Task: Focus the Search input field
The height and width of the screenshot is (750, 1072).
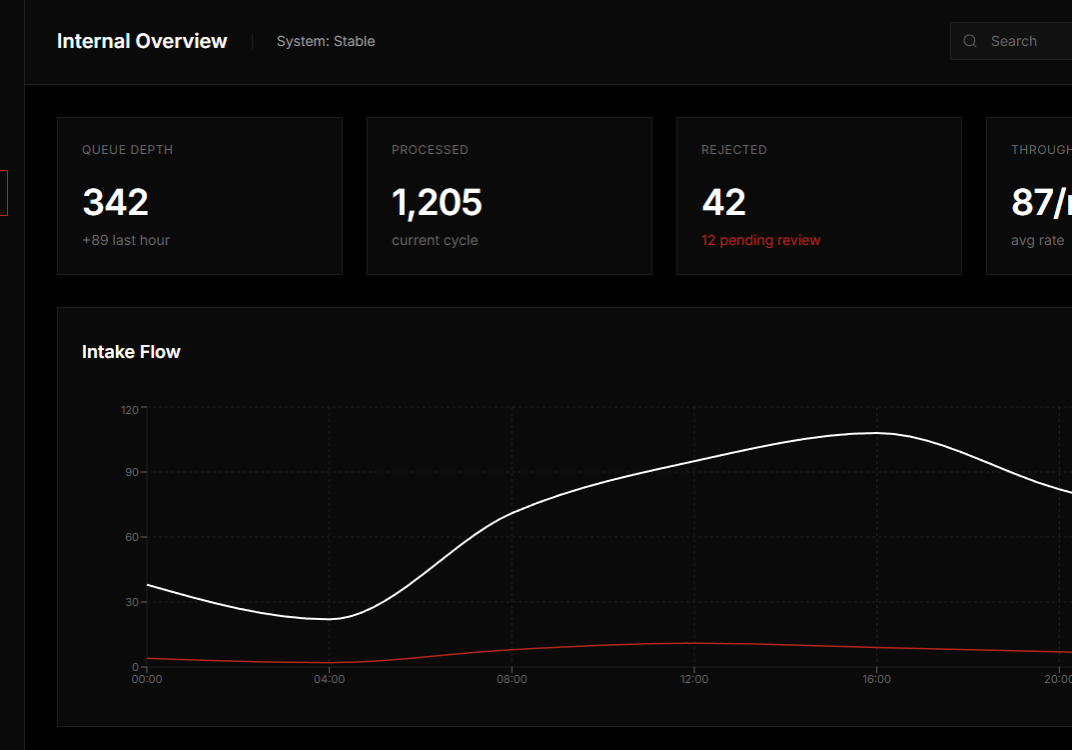Action: point(1025,41)
